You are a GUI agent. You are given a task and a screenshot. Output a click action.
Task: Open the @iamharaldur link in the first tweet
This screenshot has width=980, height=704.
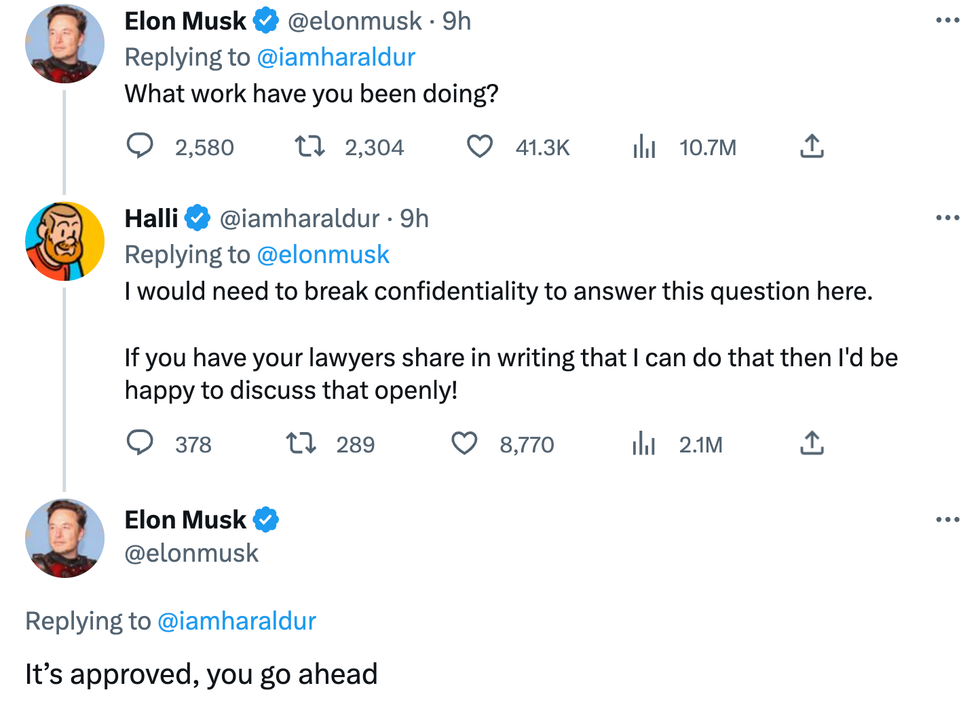point(336,57)
